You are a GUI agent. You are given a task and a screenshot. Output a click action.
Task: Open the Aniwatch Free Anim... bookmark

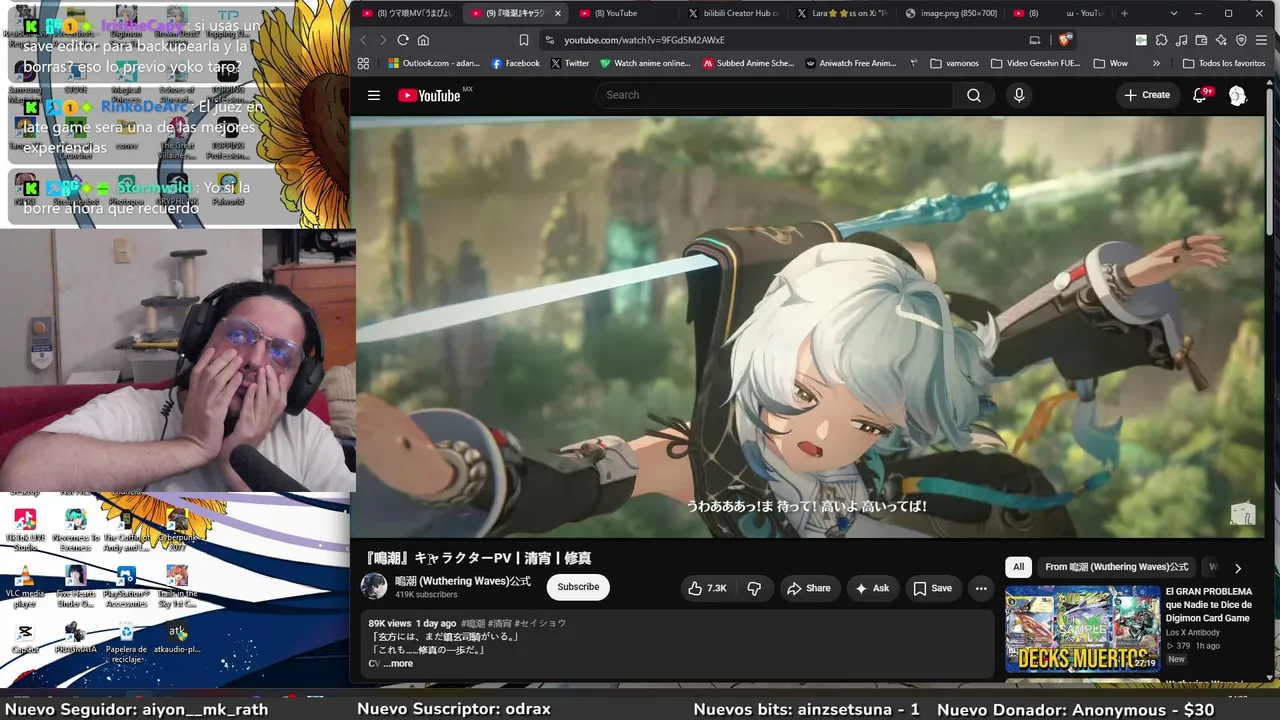tap(850, 63)
